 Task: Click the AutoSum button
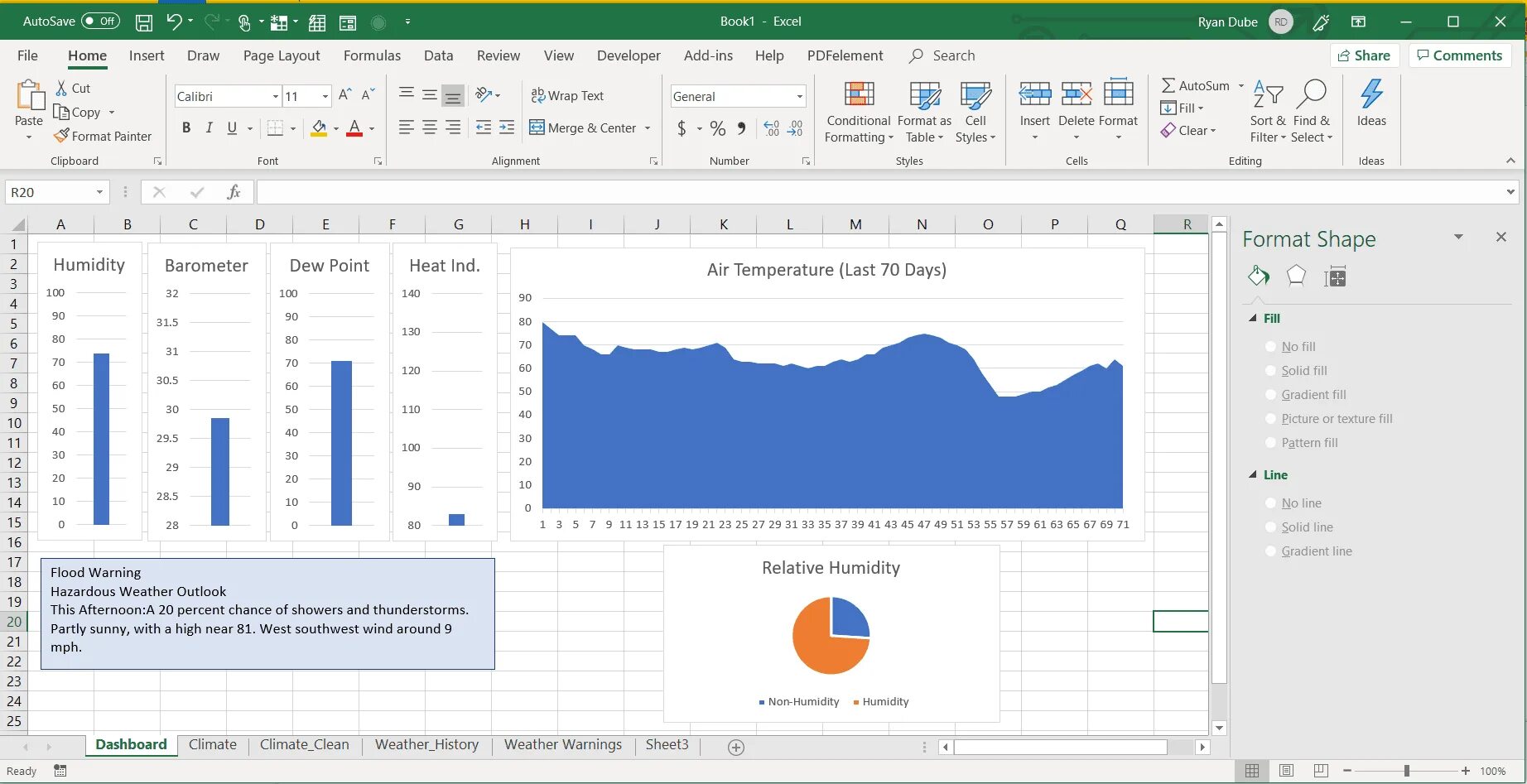coord(1196,85)
